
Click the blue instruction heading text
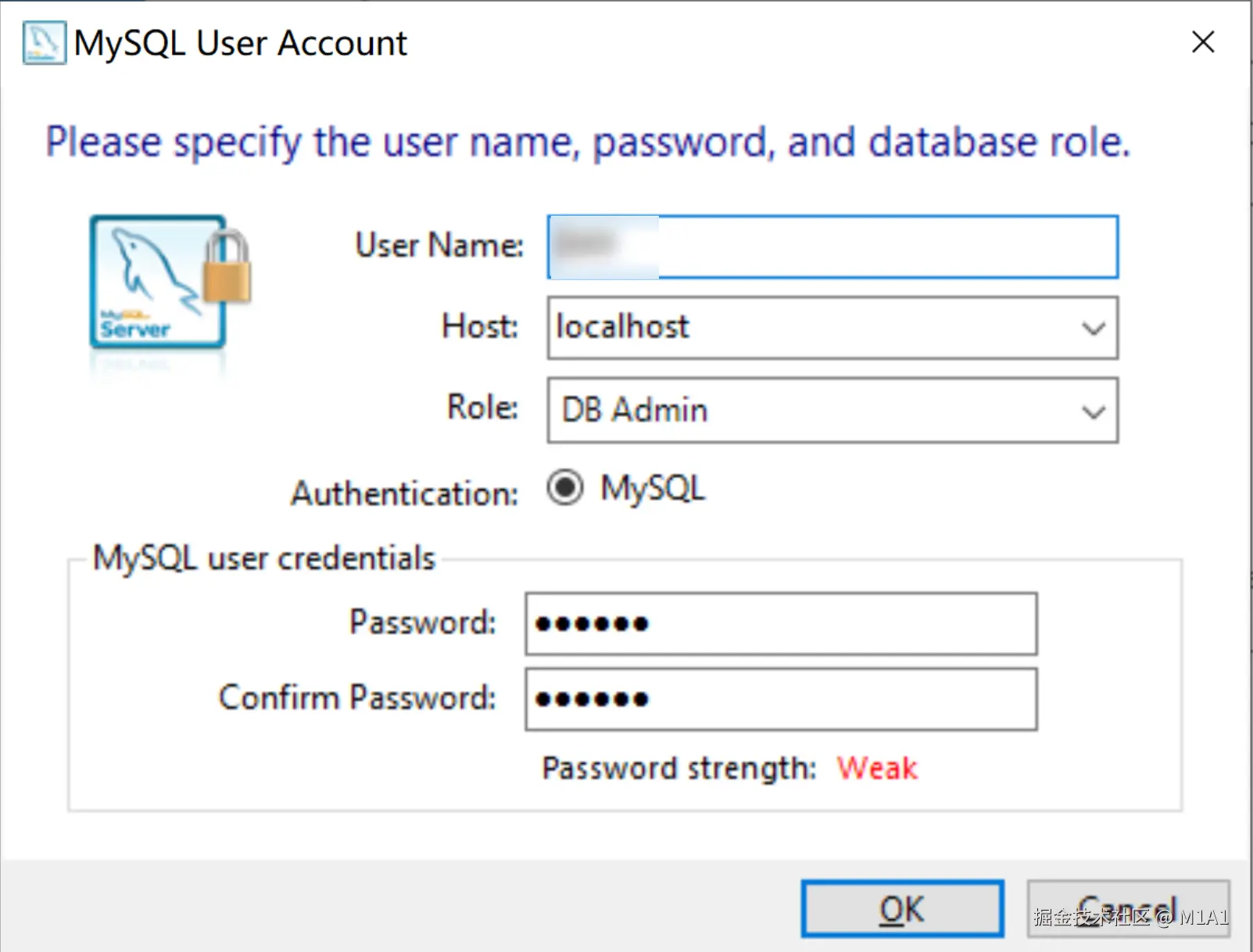(588, 143)
